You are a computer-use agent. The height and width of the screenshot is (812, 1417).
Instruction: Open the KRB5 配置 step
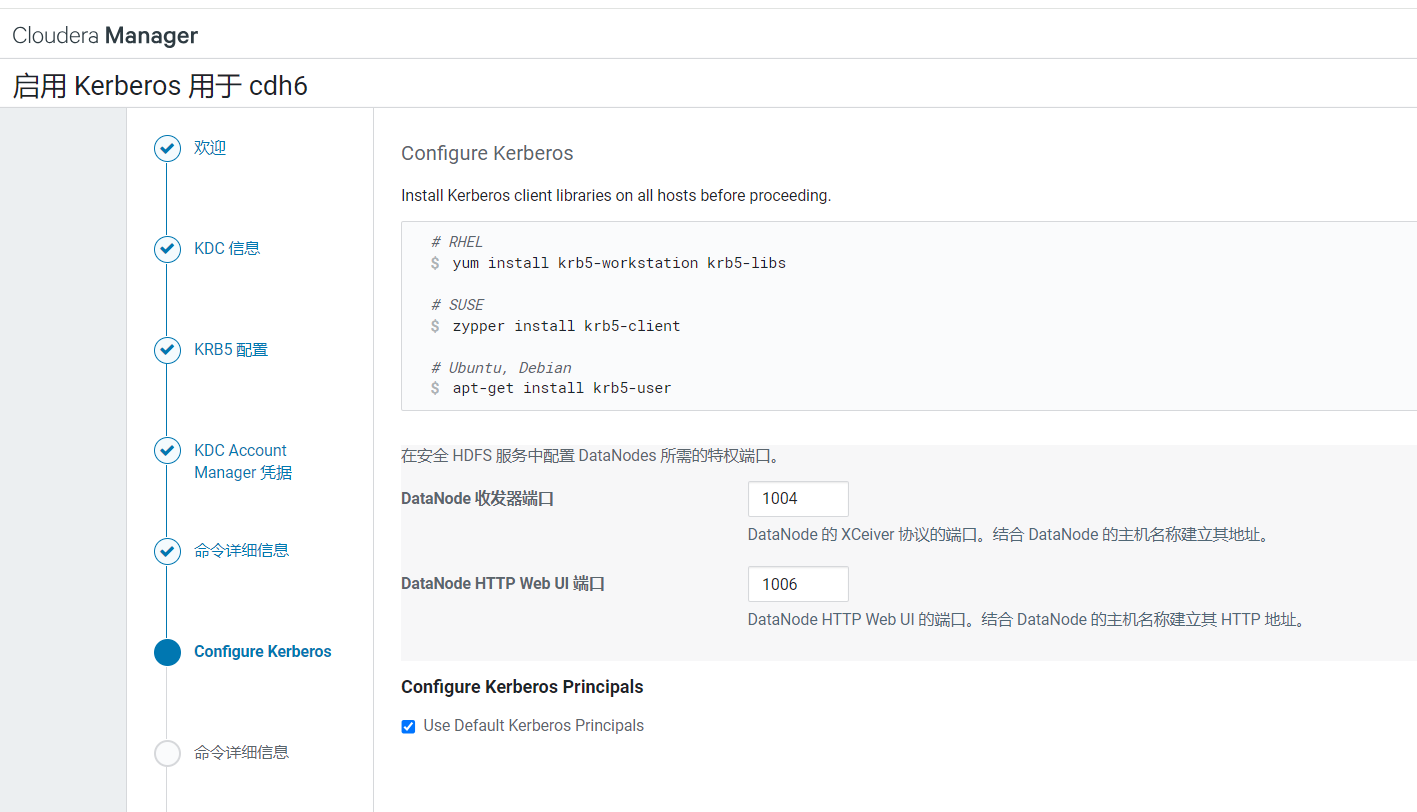click(231, 350)
